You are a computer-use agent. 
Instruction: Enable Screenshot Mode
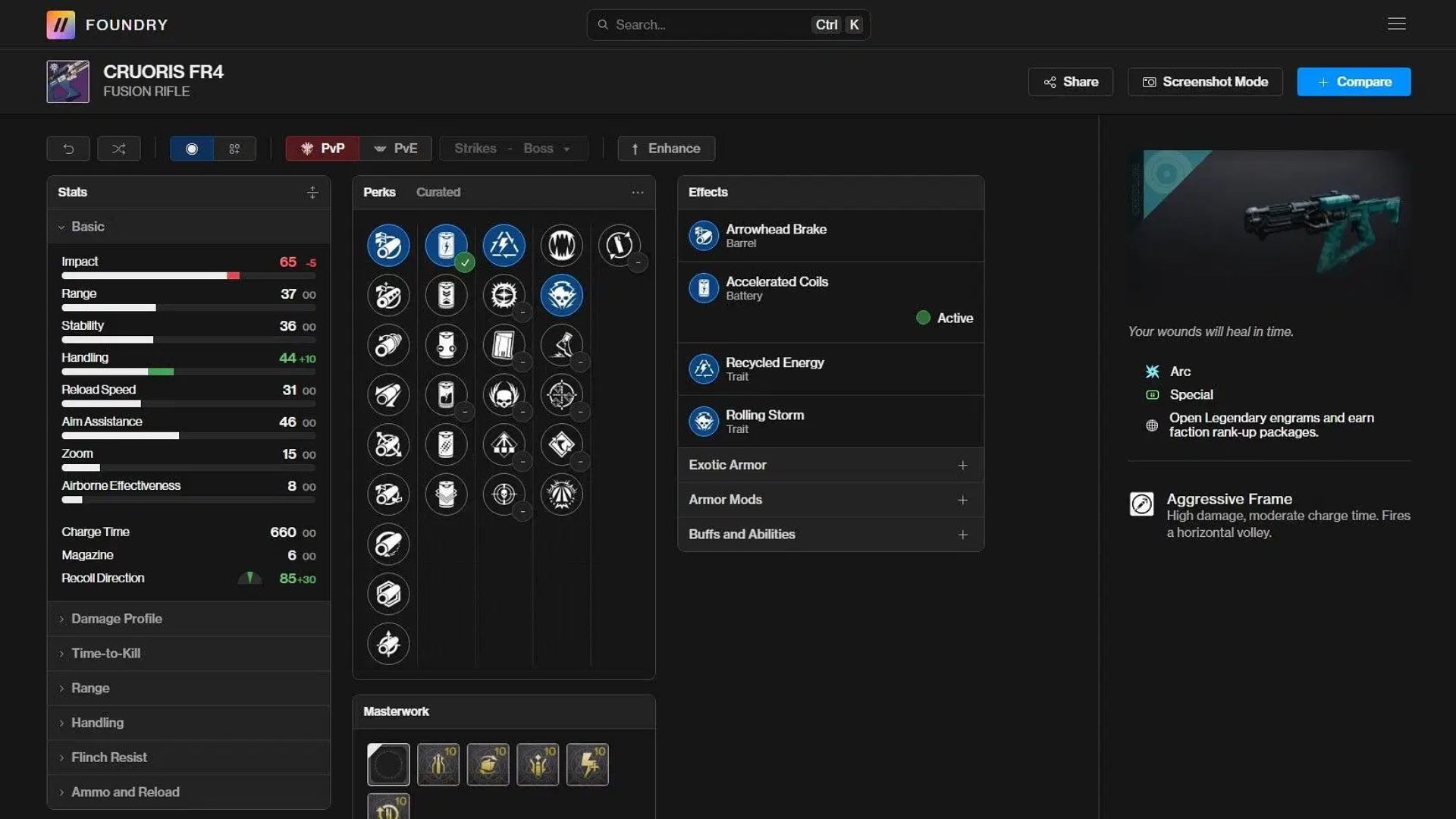[x=1205, y=82]
